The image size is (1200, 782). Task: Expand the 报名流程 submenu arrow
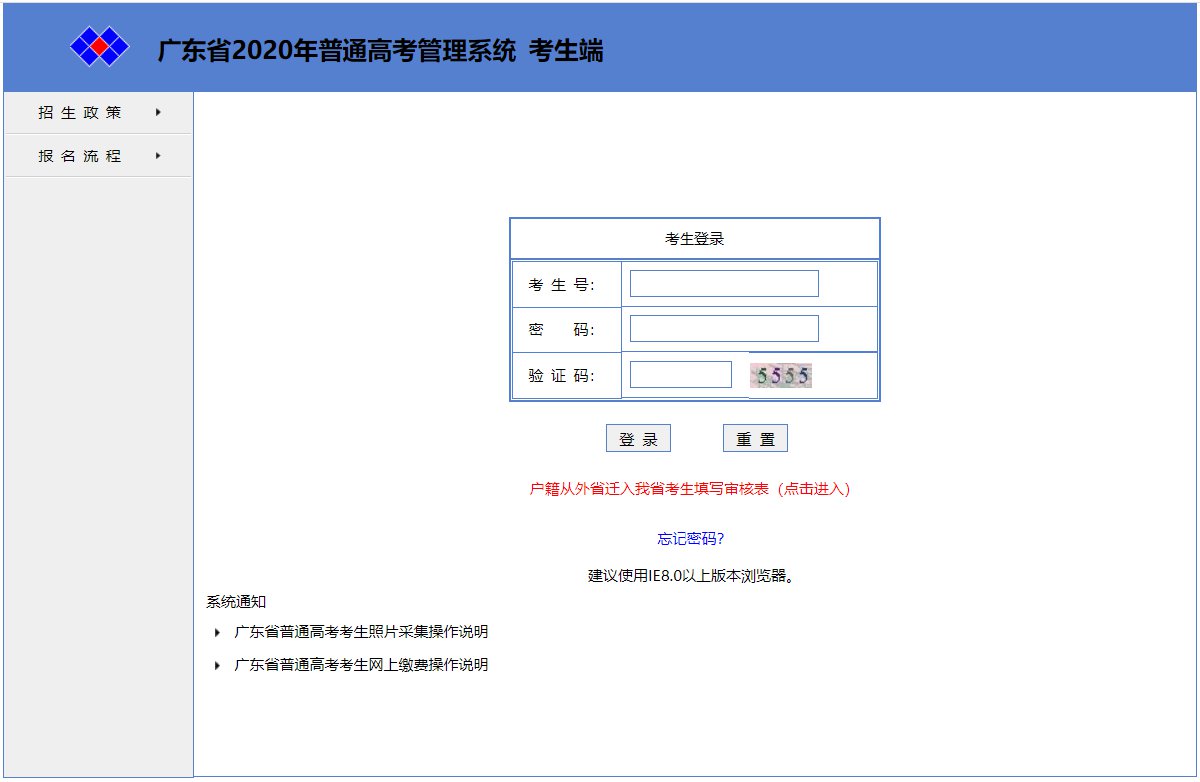[158, 156]
